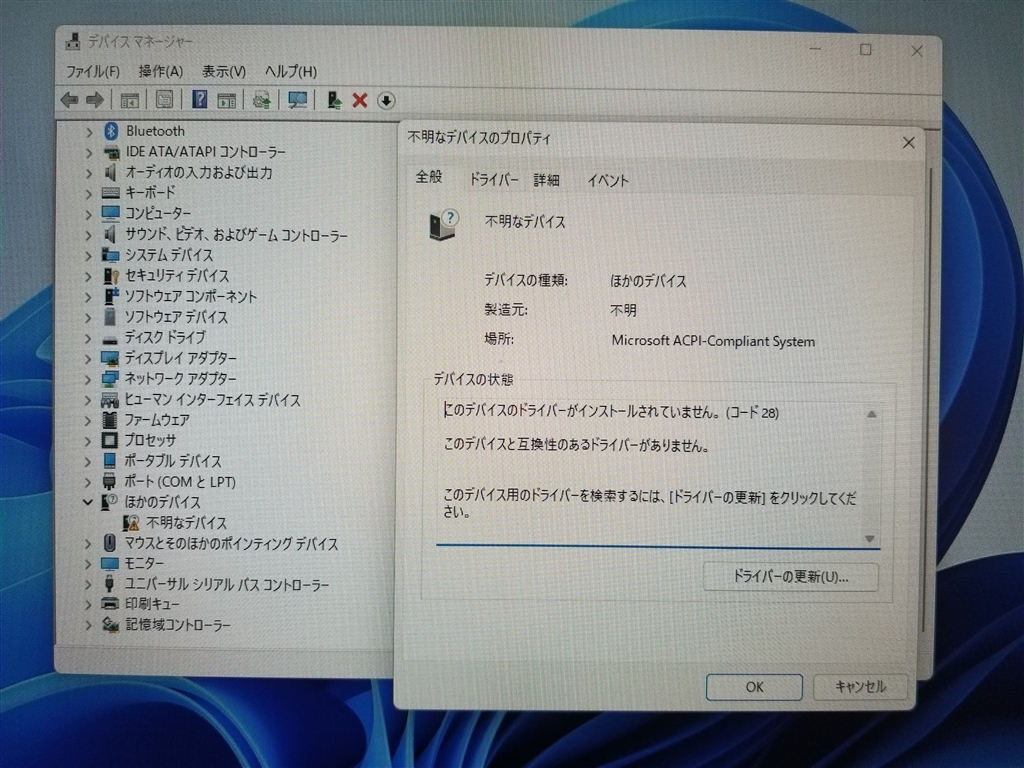Maximize the Device Manager window
The image size is (1024, 768).
click(865, 50)
